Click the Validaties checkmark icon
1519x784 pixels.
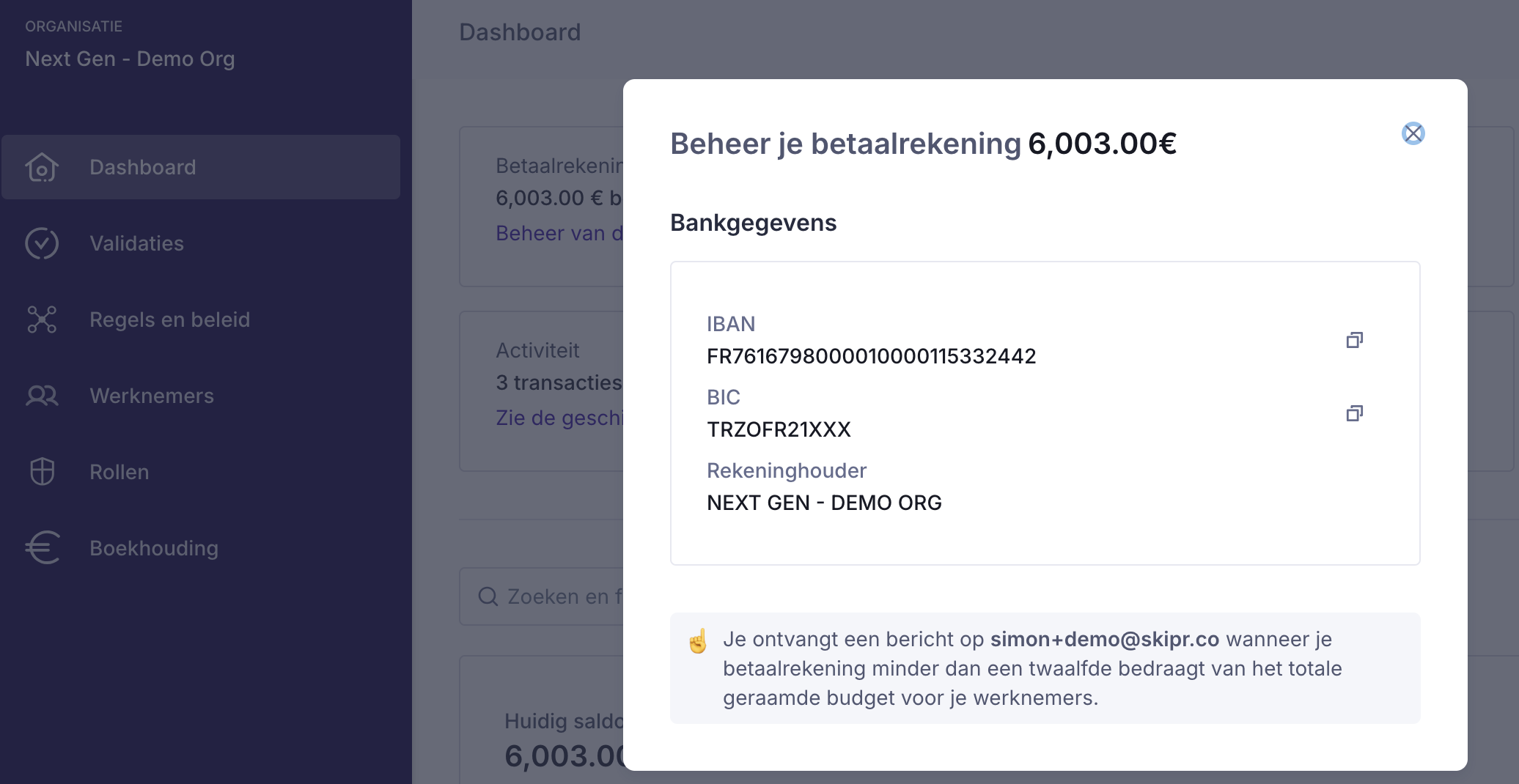tap(42, 243)
